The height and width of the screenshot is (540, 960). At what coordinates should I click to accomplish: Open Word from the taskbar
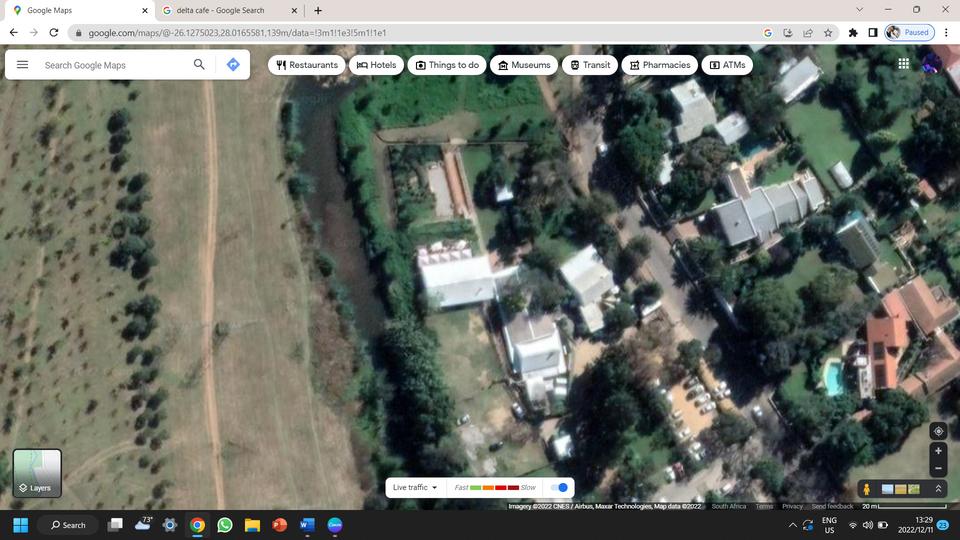(x=307, y=525)
